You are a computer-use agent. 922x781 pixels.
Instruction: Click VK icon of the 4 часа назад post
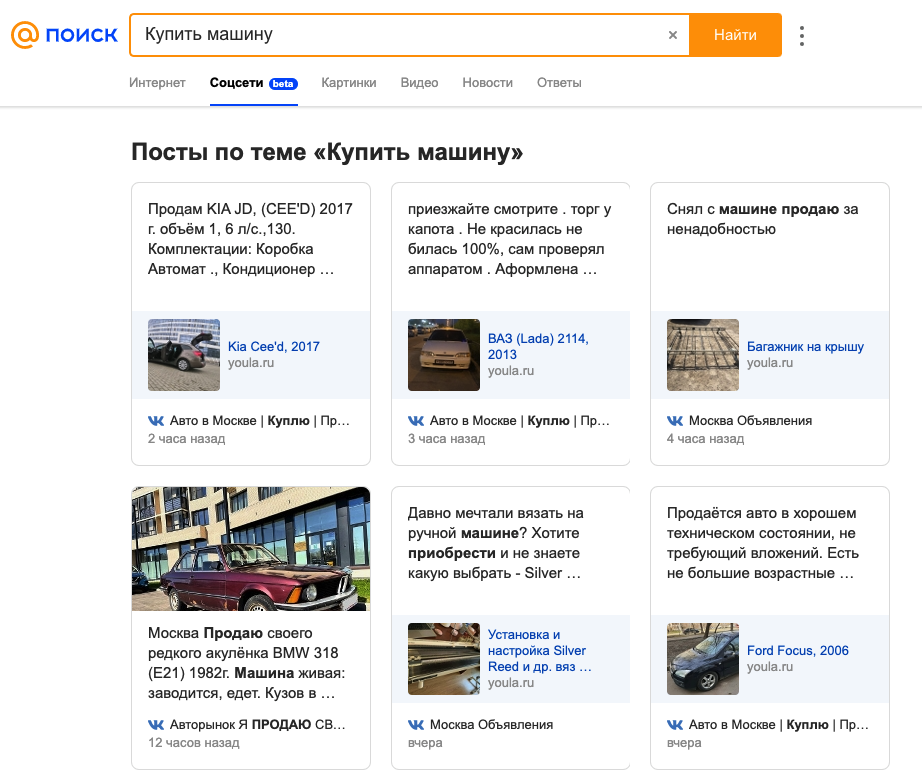click(674, 420)
